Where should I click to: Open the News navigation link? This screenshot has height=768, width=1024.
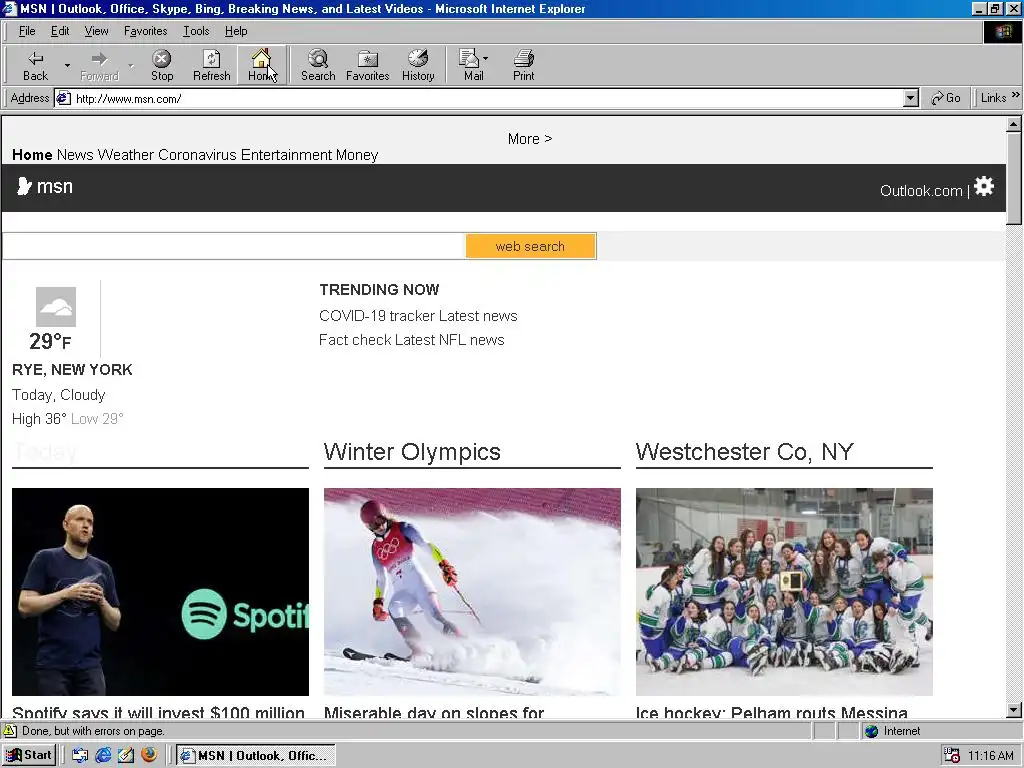coord(75,155)
